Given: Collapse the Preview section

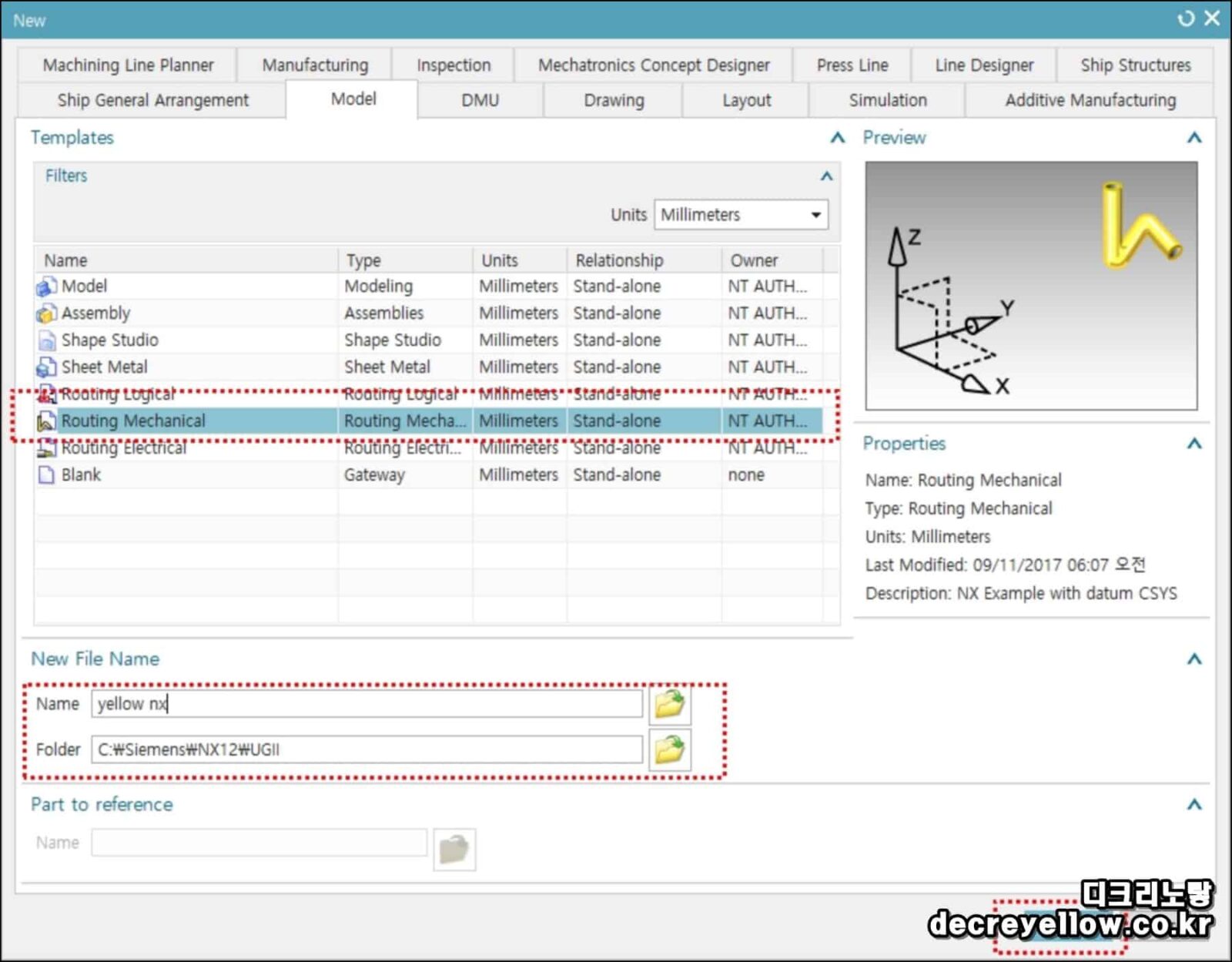Looking at the screenshot, I should pos(1194,138).
